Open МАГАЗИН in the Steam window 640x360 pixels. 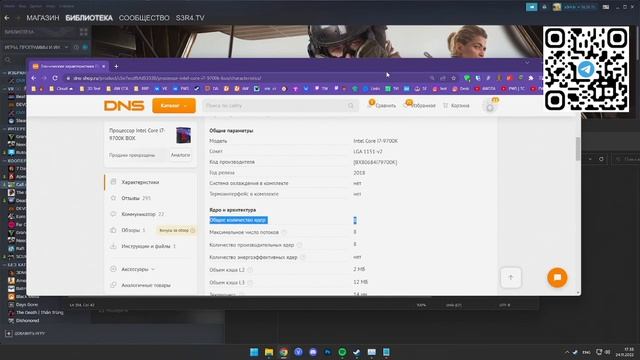click(x=43, y=18)
